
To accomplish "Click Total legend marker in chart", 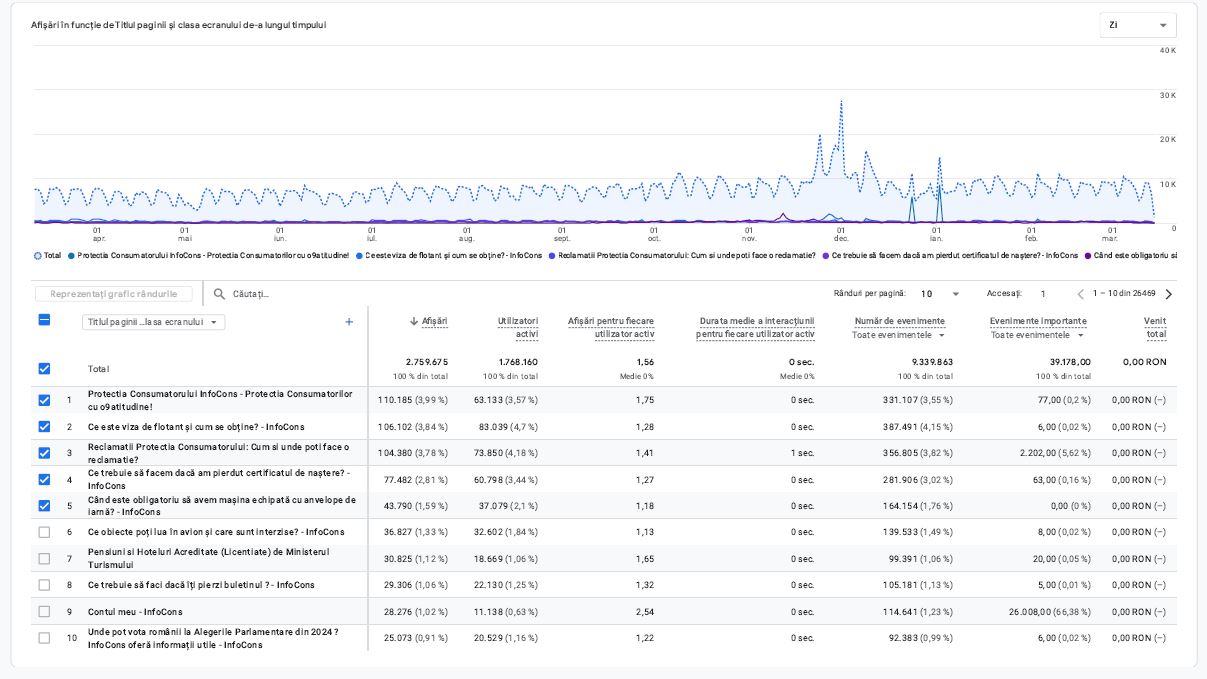I will coord(38,256).
